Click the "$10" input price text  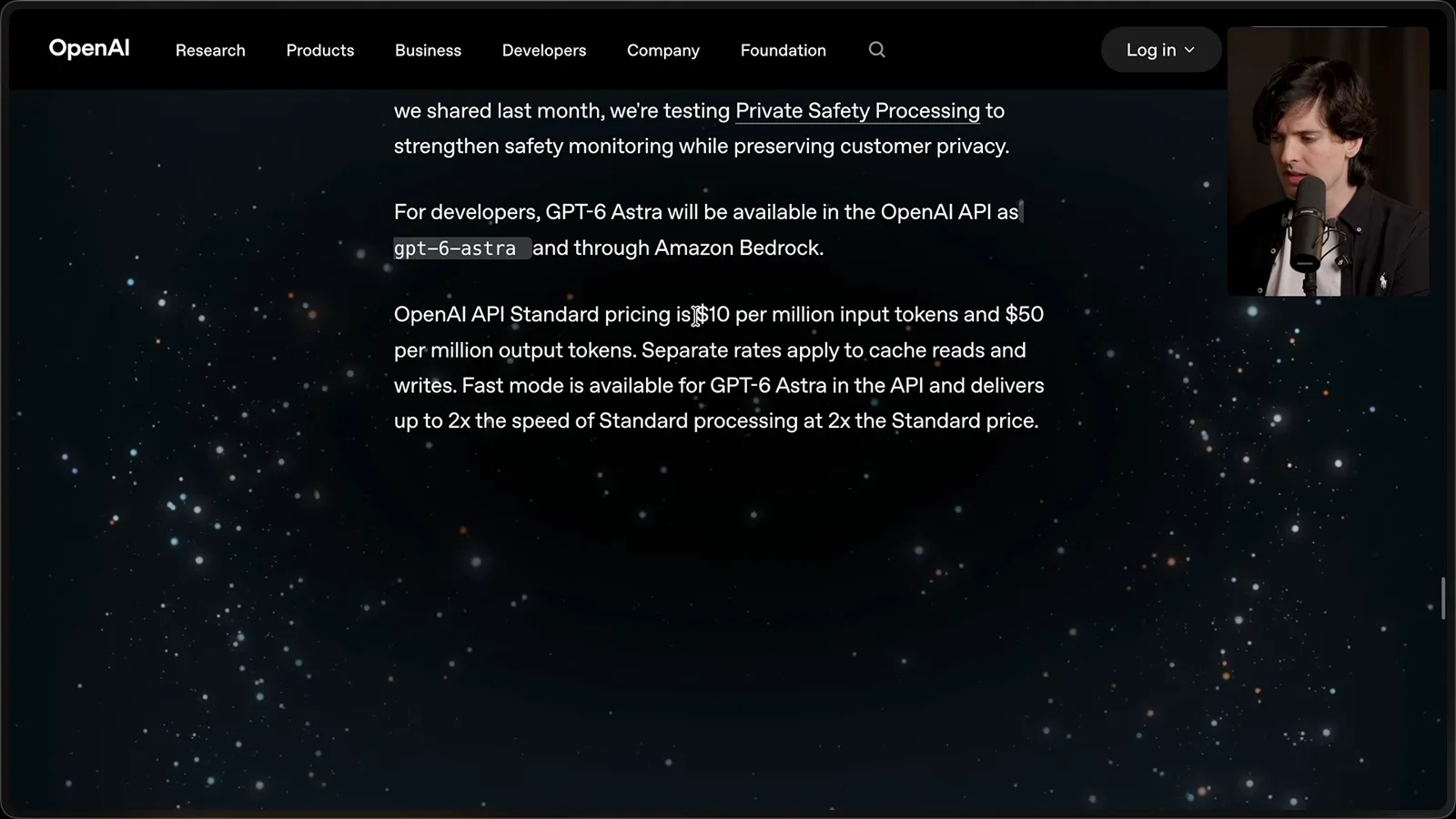click(713, 314)
